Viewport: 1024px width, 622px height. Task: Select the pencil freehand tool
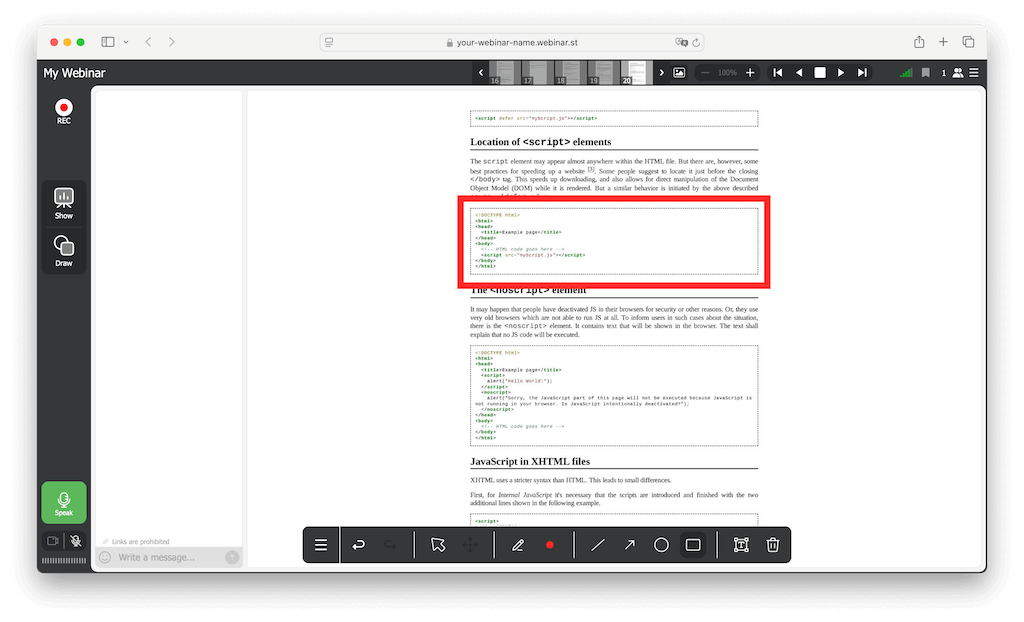tap(518, 545)
